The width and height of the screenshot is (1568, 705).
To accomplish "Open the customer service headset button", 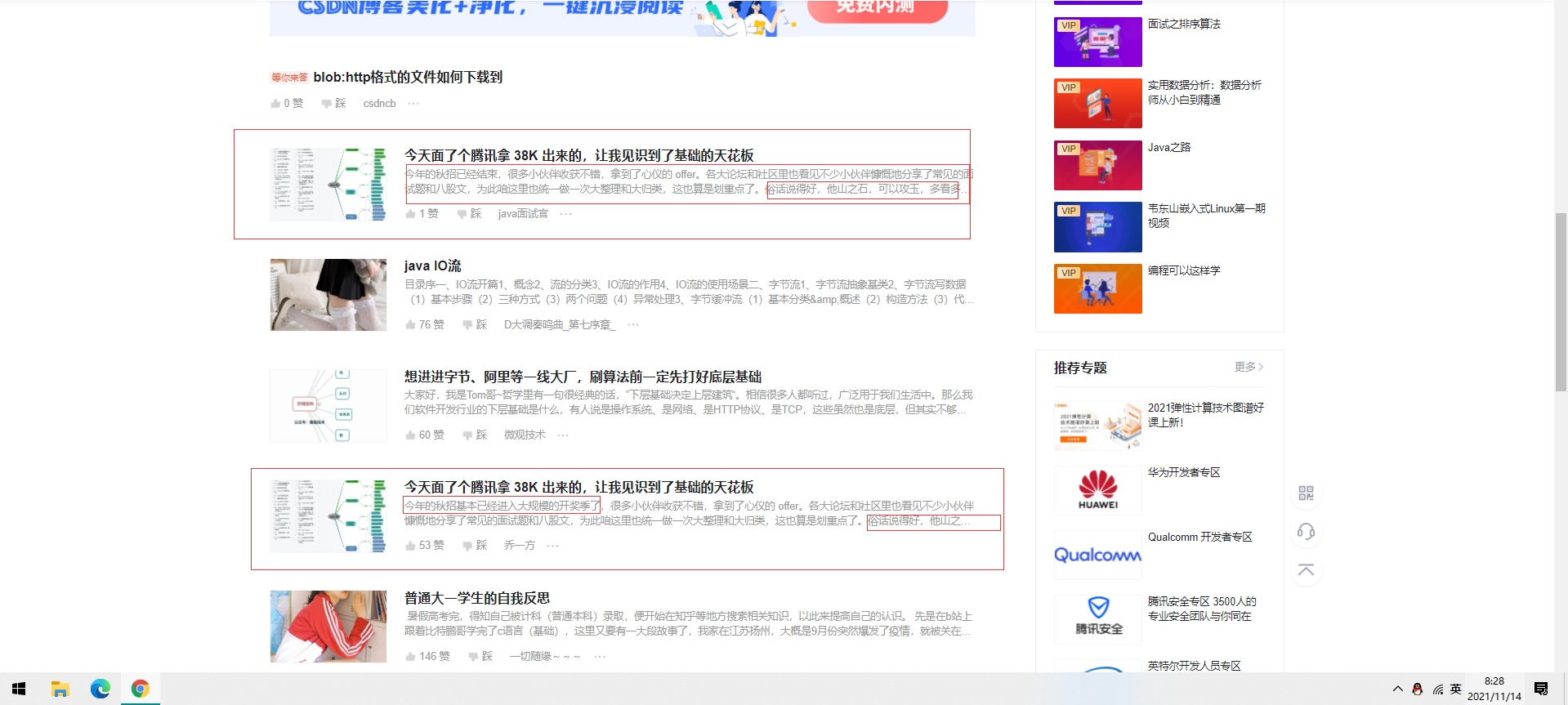I will click(1306, 532).
